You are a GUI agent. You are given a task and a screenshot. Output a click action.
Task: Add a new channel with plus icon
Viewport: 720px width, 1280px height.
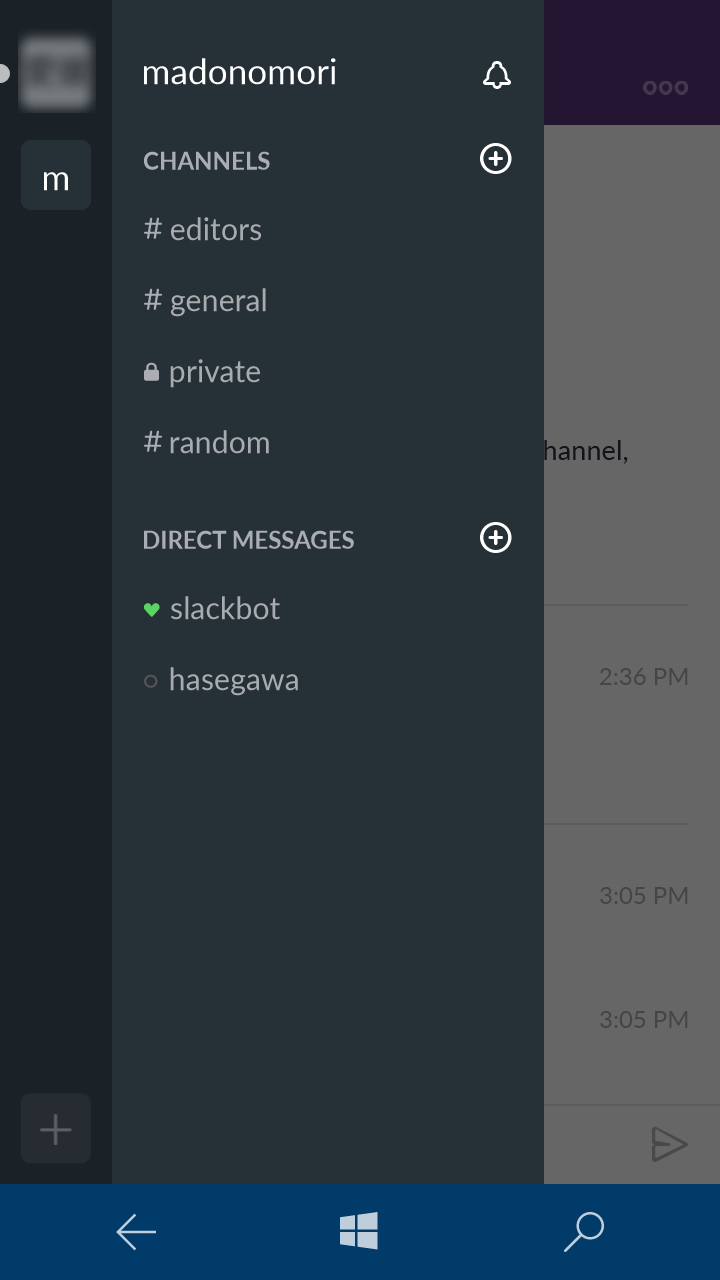pos(496,159)
